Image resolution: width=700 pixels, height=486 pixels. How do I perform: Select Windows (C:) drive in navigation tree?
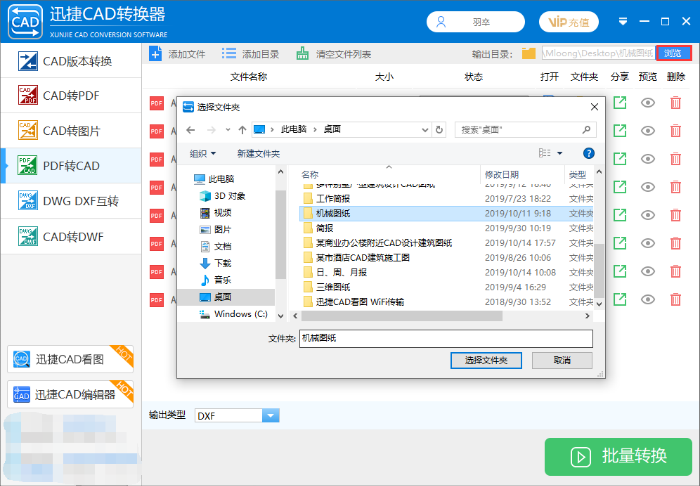233,314
